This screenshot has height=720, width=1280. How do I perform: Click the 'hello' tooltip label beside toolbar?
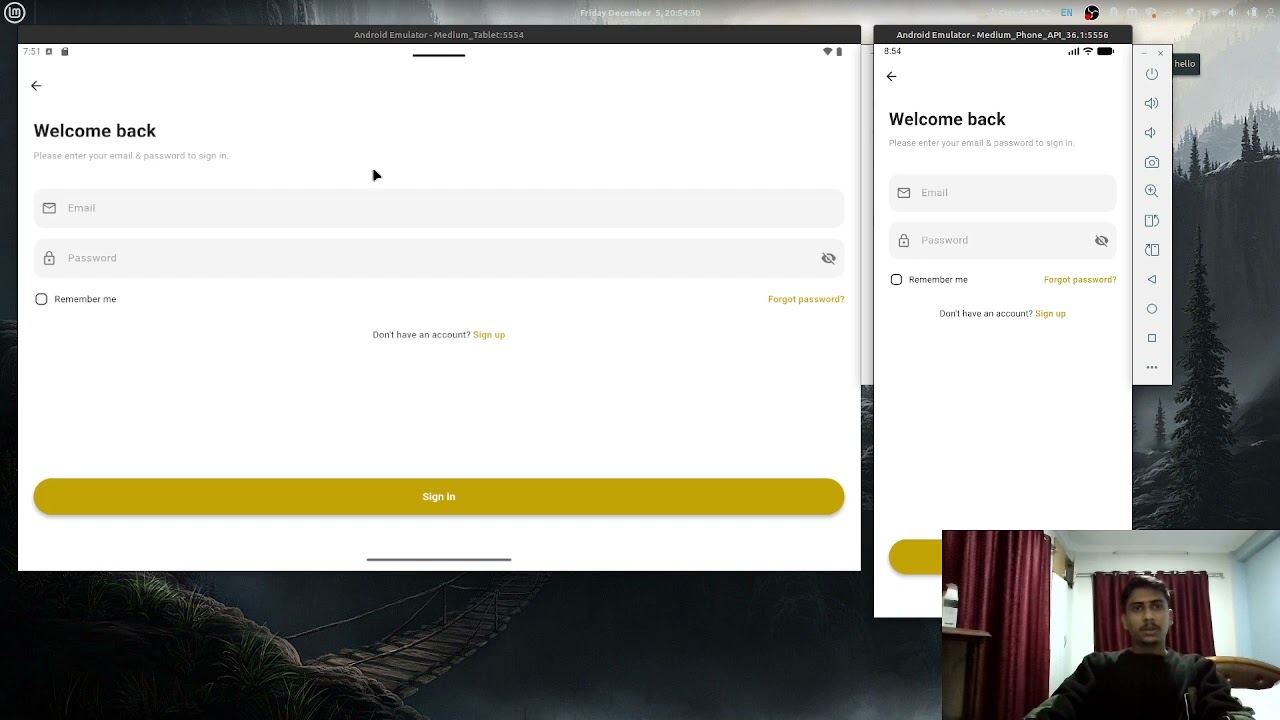tap(1185, 64)
